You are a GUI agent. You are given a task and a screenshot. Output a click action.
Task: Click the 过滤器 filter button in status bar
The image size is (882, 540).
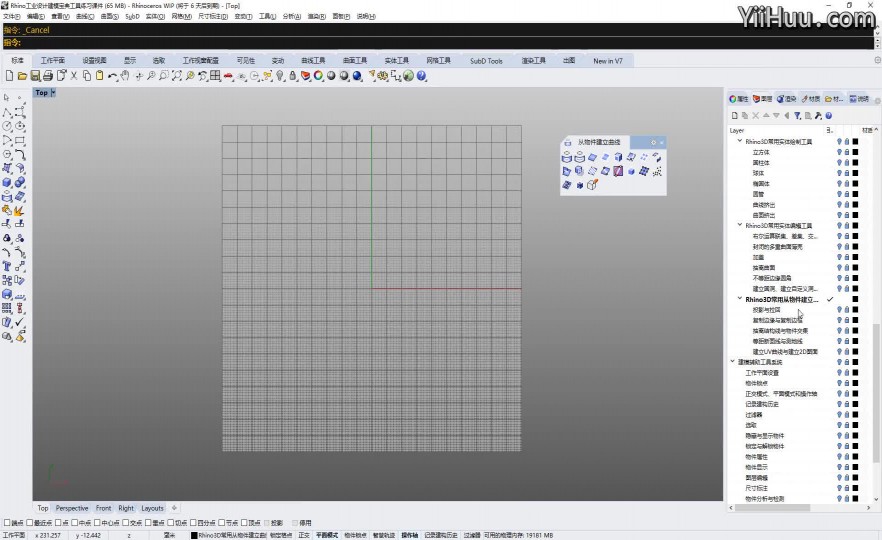click(x=471, y=535)
